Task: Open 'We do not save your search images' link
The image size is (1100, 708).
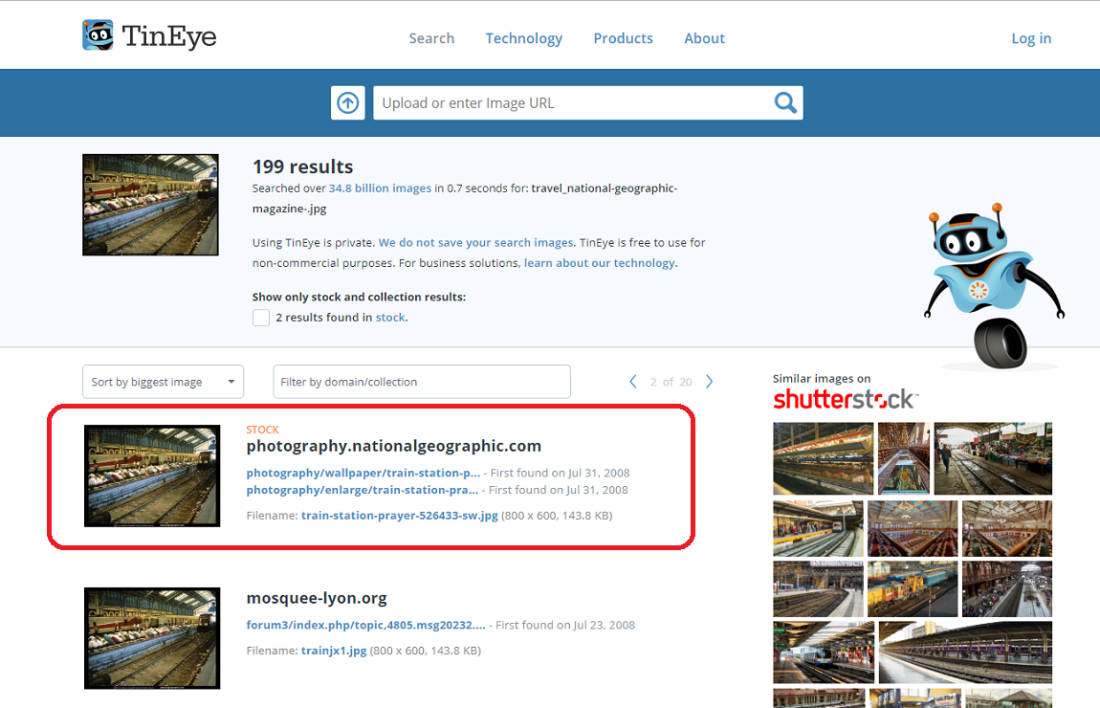Action: 476,243
